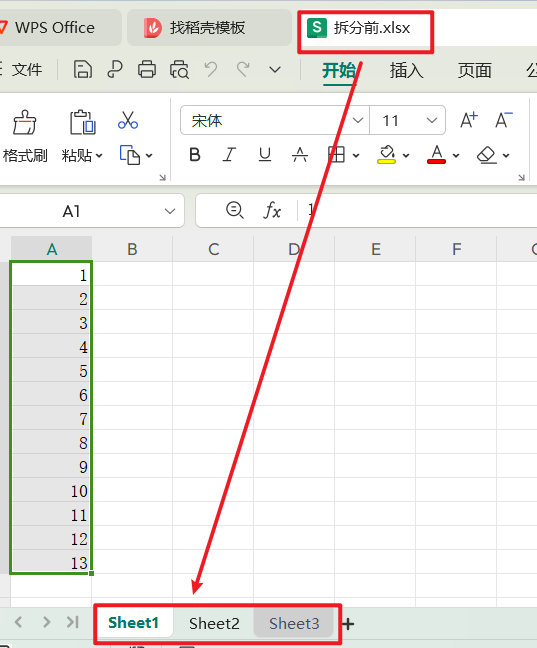The image size is (537, 648).
Task: Go to next sheet arrow
Action: pyautogui.click(x=46, y=622)
